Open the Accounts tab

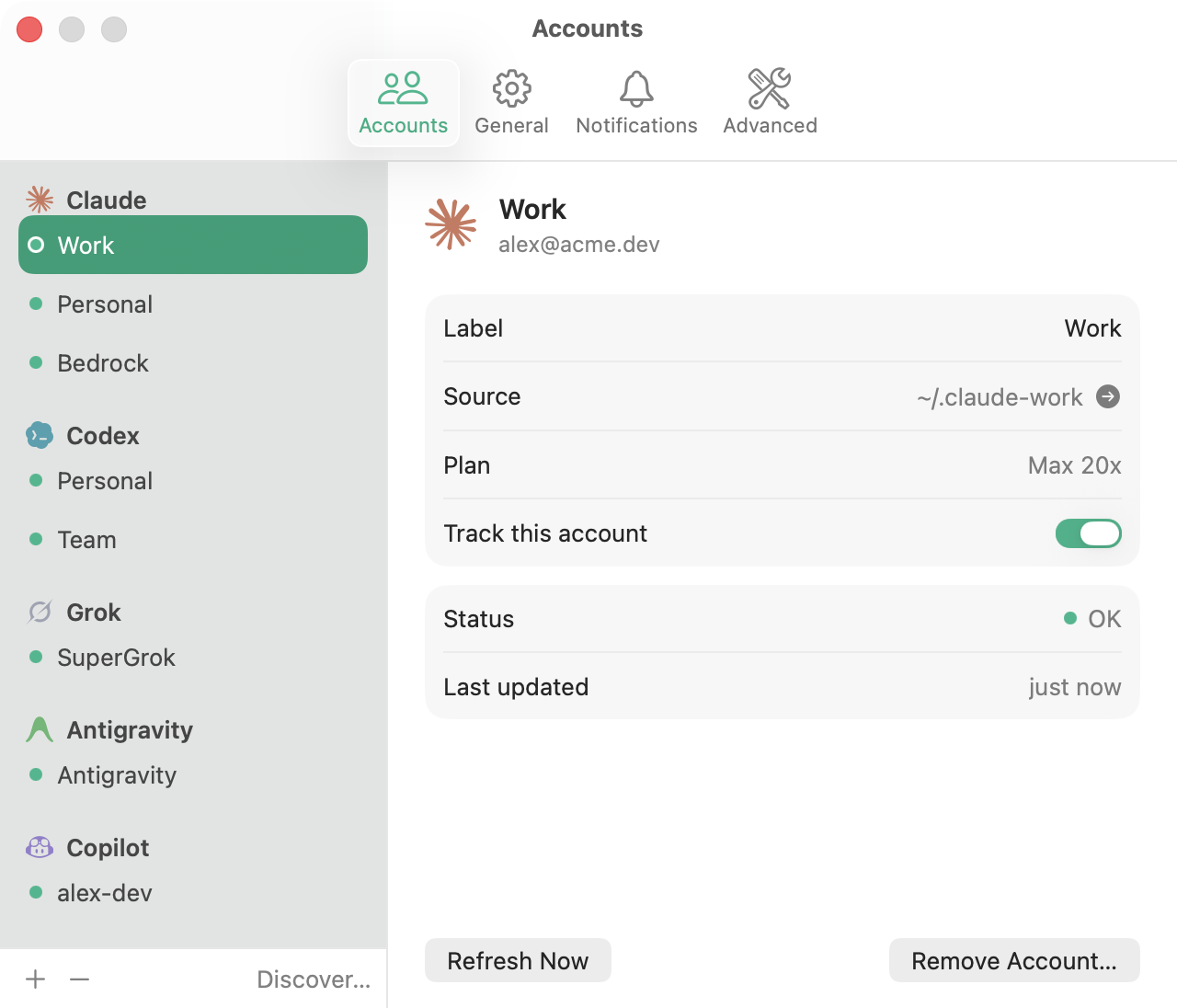(404, 103)
